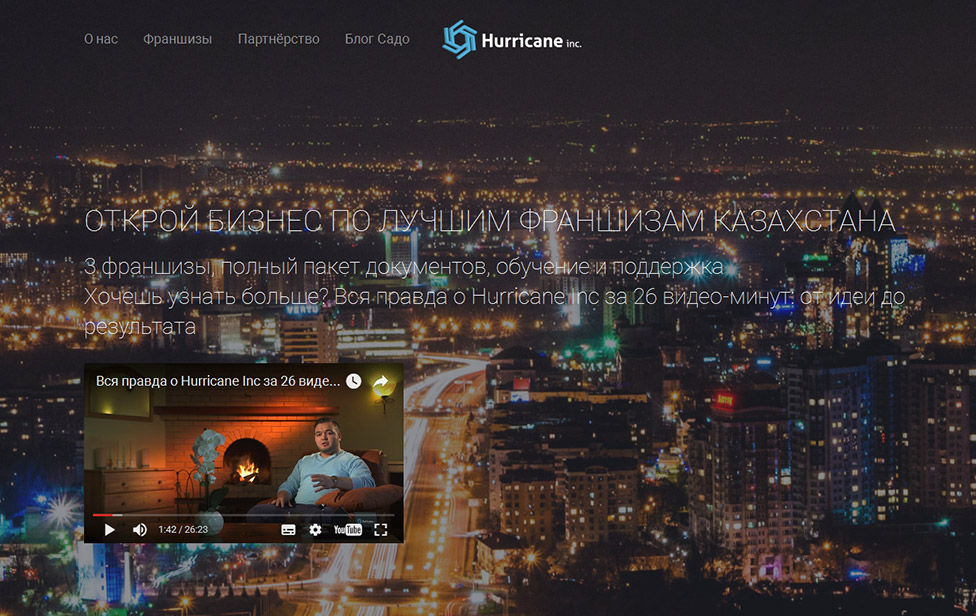Screen dimensions: 976x616
Task: Click the headline 'ОТКРОЙ БИЗНЕС ПО ЛУЧШИМ ФРАНШИЗАМ'
Action: tap(489, 222)
